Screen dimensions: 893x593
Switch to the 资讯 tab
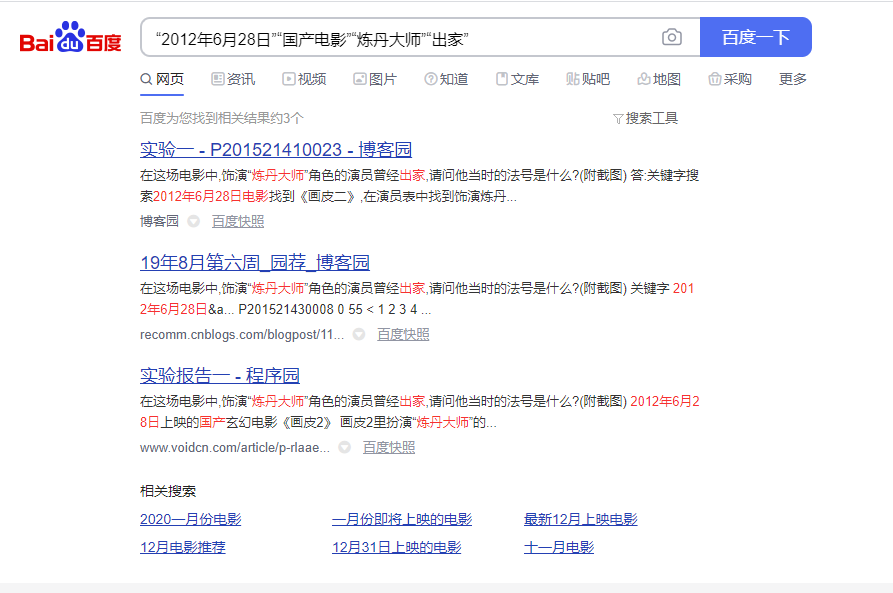tap(233, 79)
